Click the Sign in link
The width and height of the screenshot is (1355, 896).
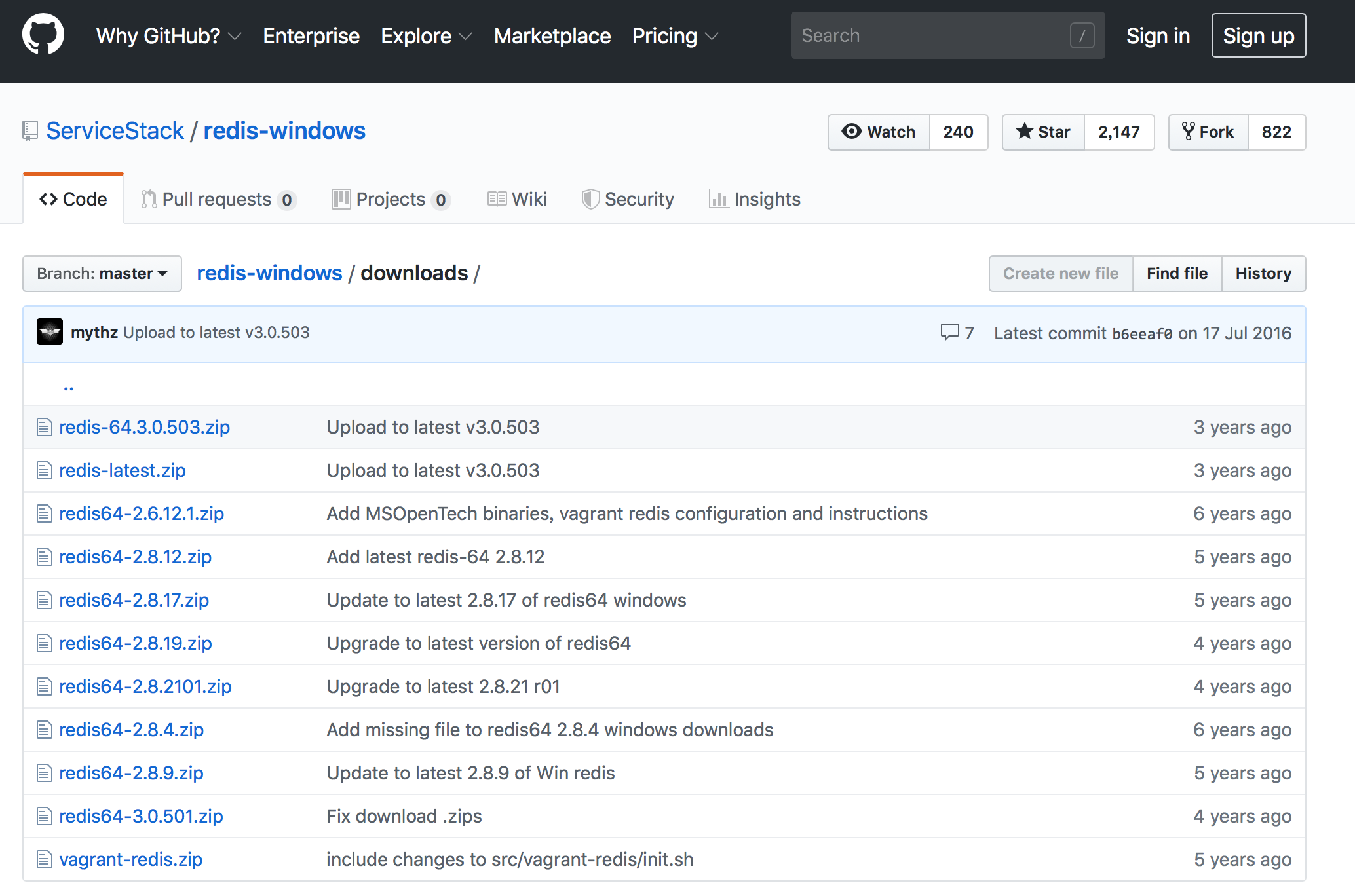tap(1158, 36)
